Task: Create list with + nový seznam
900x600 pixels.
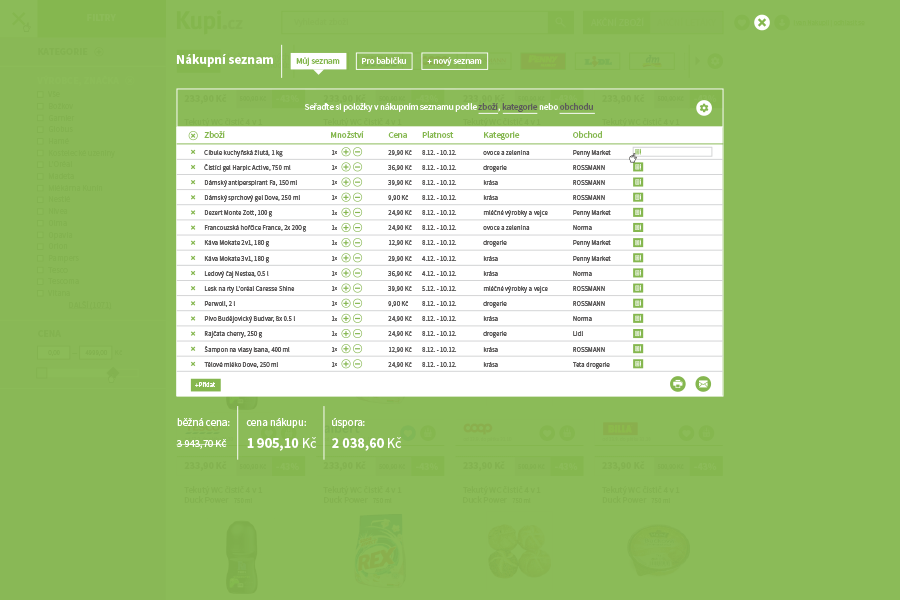Action: 454,61
